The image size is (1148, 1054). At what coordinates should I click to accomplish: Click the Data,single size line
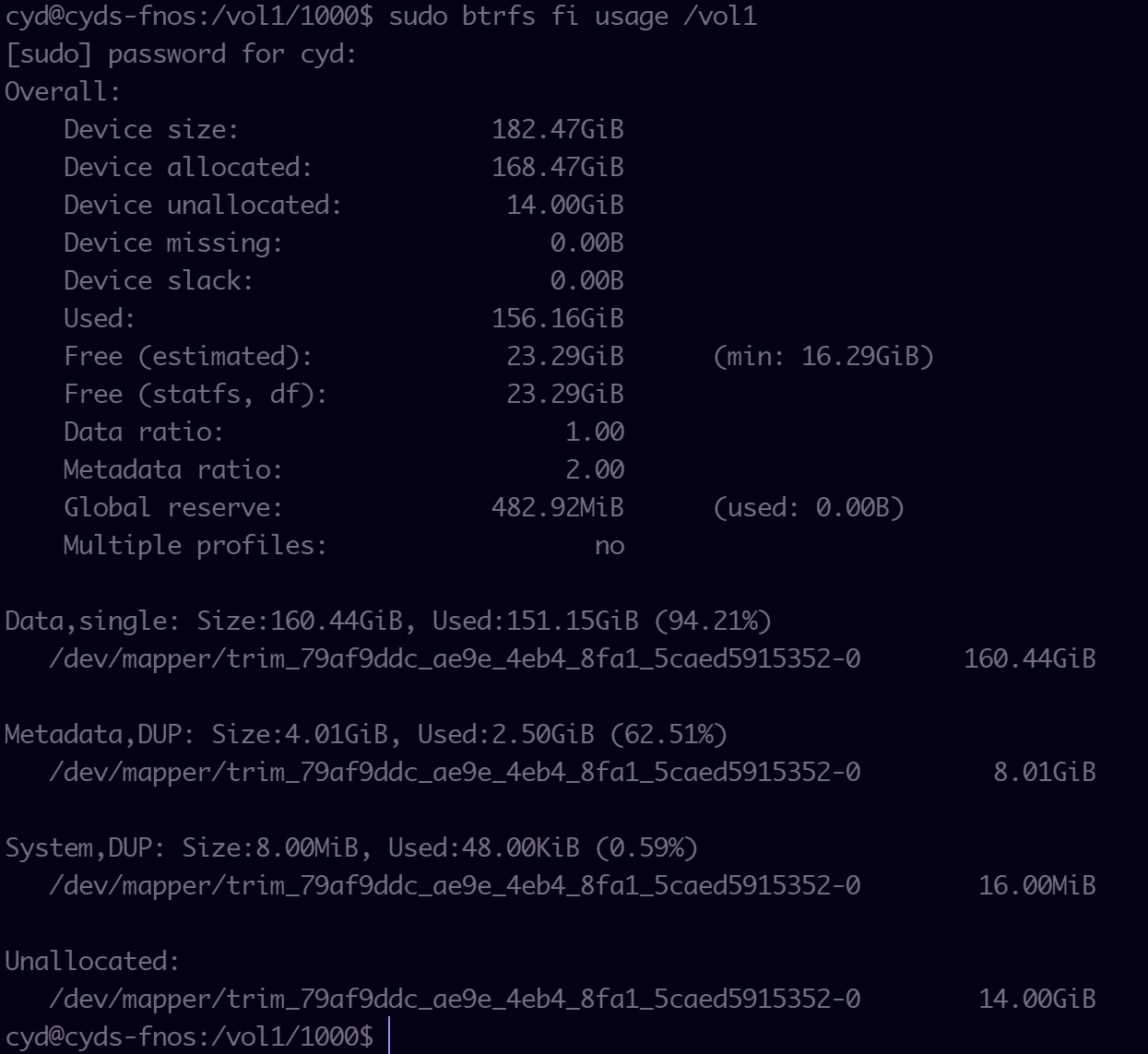tap(388, 622)
